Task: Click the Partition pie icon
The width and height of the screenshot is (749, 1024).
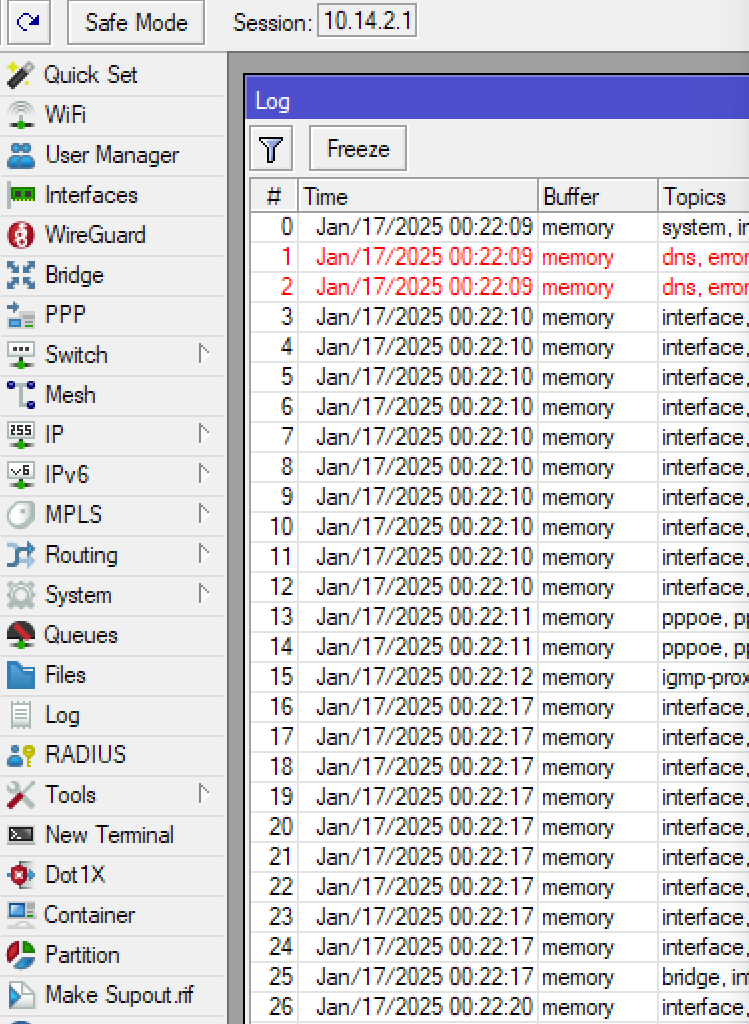Action: click(21, 955)
